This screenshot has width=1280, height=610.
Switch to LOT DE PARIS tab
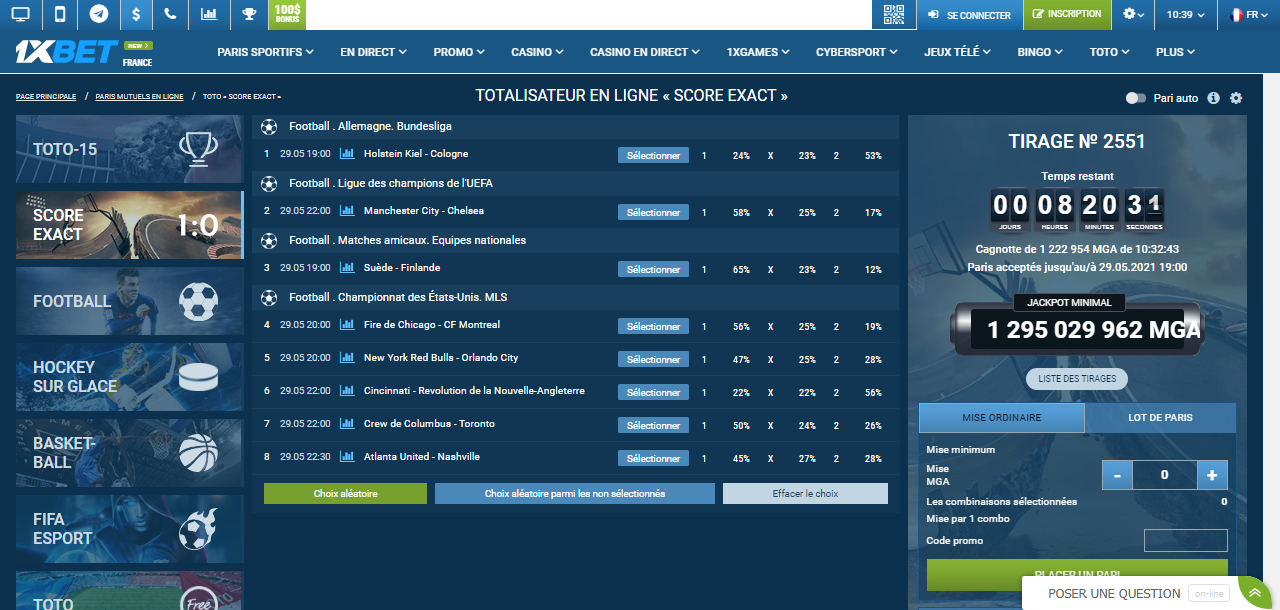[x=1160, y=417]
